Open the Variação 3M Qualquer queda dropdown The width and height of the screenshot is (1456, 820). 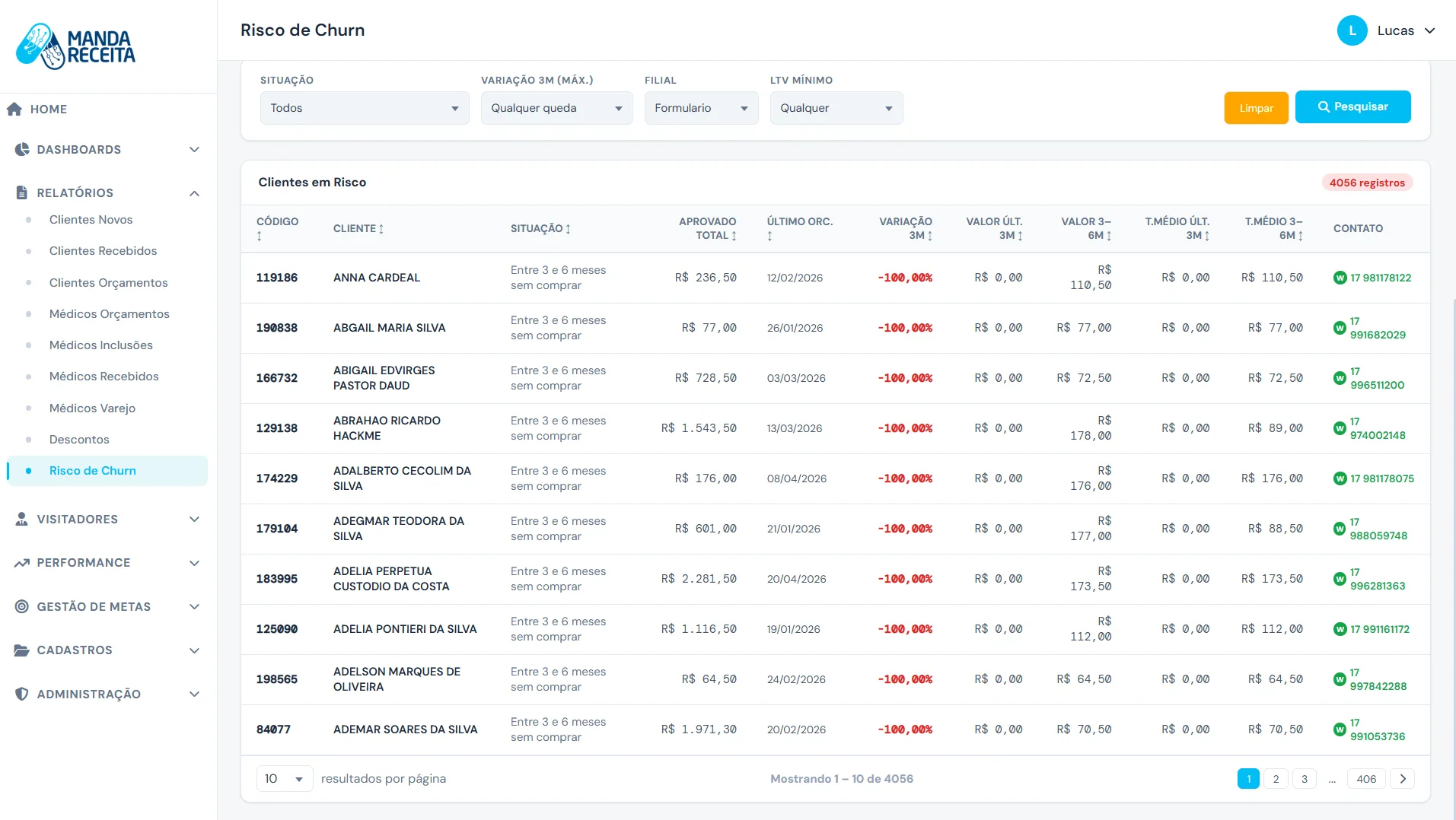tap(556, 108)
